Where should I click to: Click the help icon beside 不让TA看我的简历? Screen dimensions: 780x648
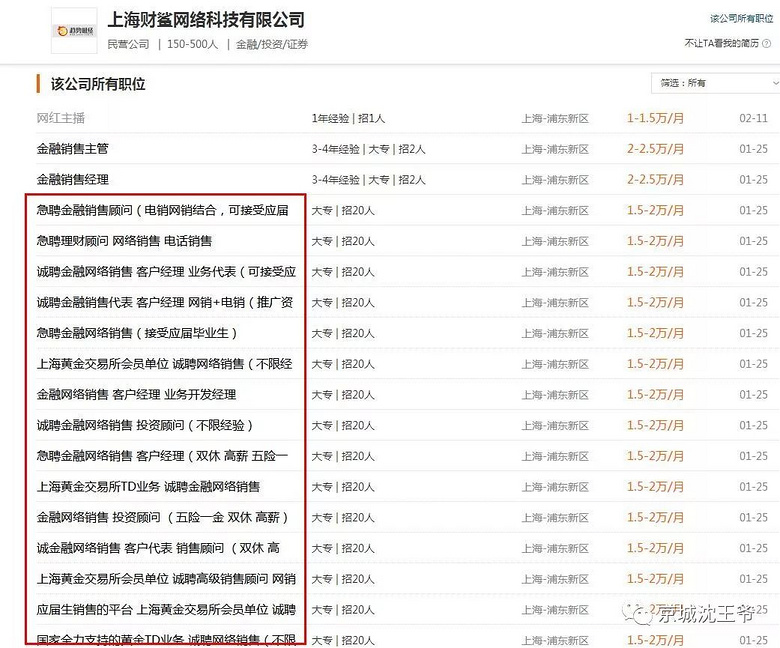[767, 44]
